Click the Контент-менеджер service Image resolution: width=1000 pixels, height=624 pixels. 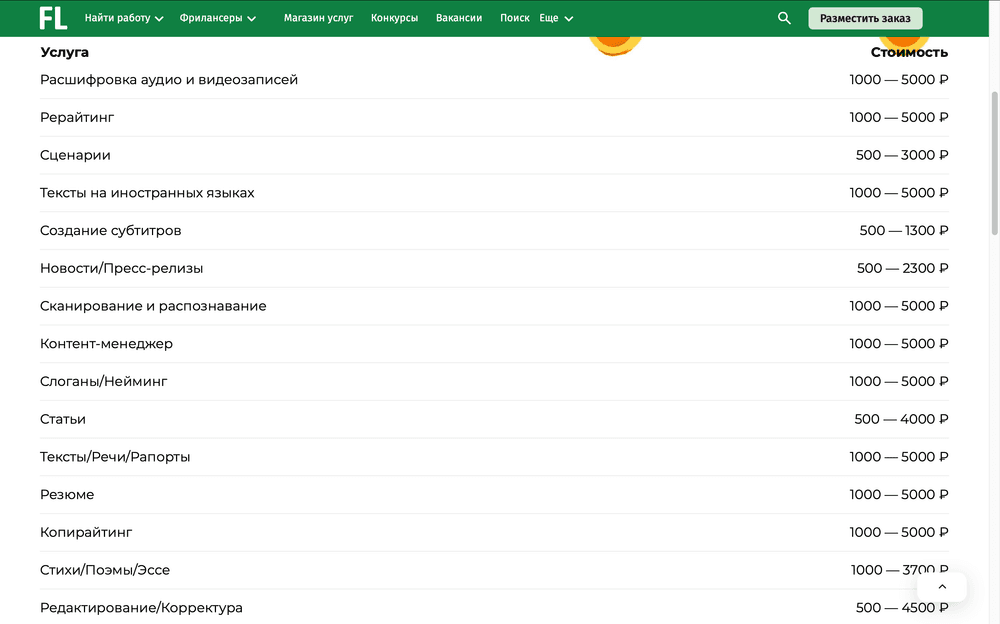point(106,343)
